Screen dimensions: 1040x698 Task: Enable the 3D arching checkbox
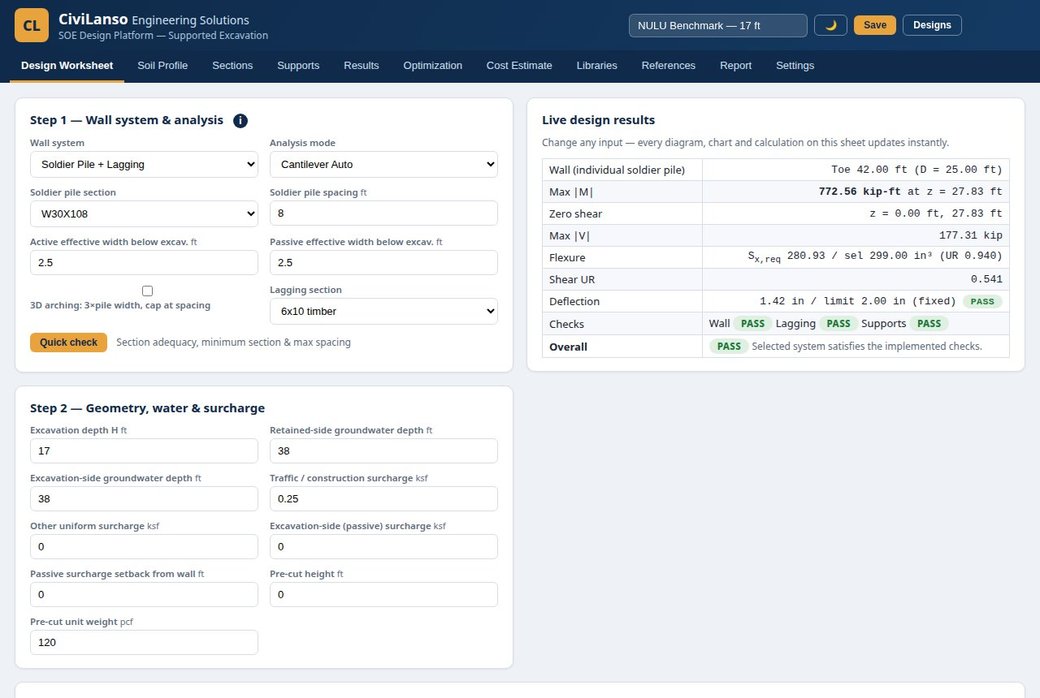147,291
